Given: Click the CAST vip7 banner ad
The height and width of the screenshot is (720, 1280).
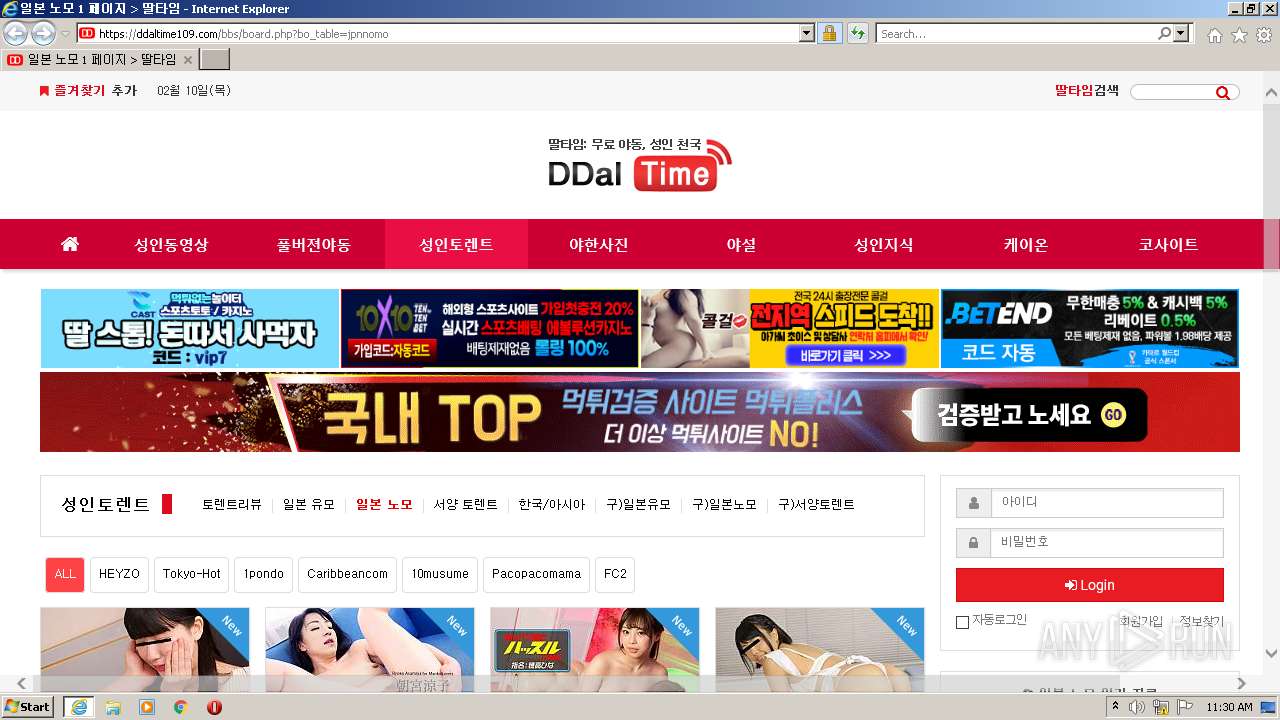Looking at the screenshot, I should coord(190,329).
